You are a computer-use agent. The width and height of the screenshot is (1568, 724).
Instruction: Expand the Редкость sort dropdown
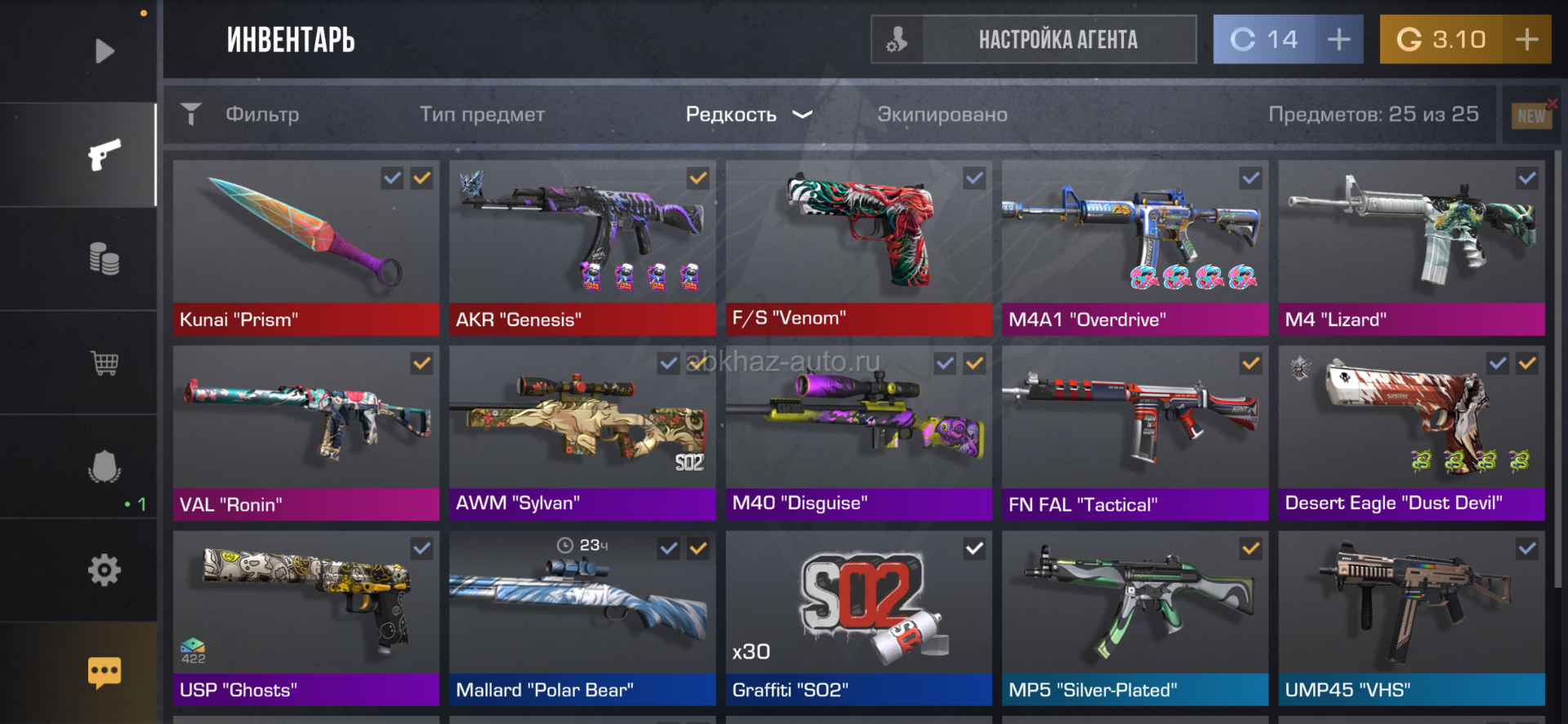click(x=749, y=114)
